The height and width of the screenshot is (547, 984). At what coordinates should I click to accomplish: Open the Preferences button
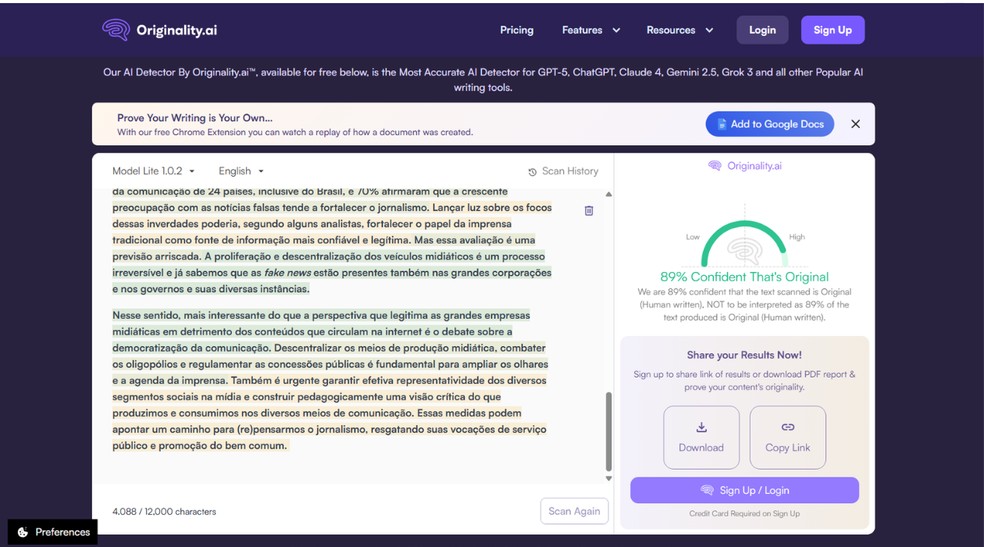coord(53,532)
